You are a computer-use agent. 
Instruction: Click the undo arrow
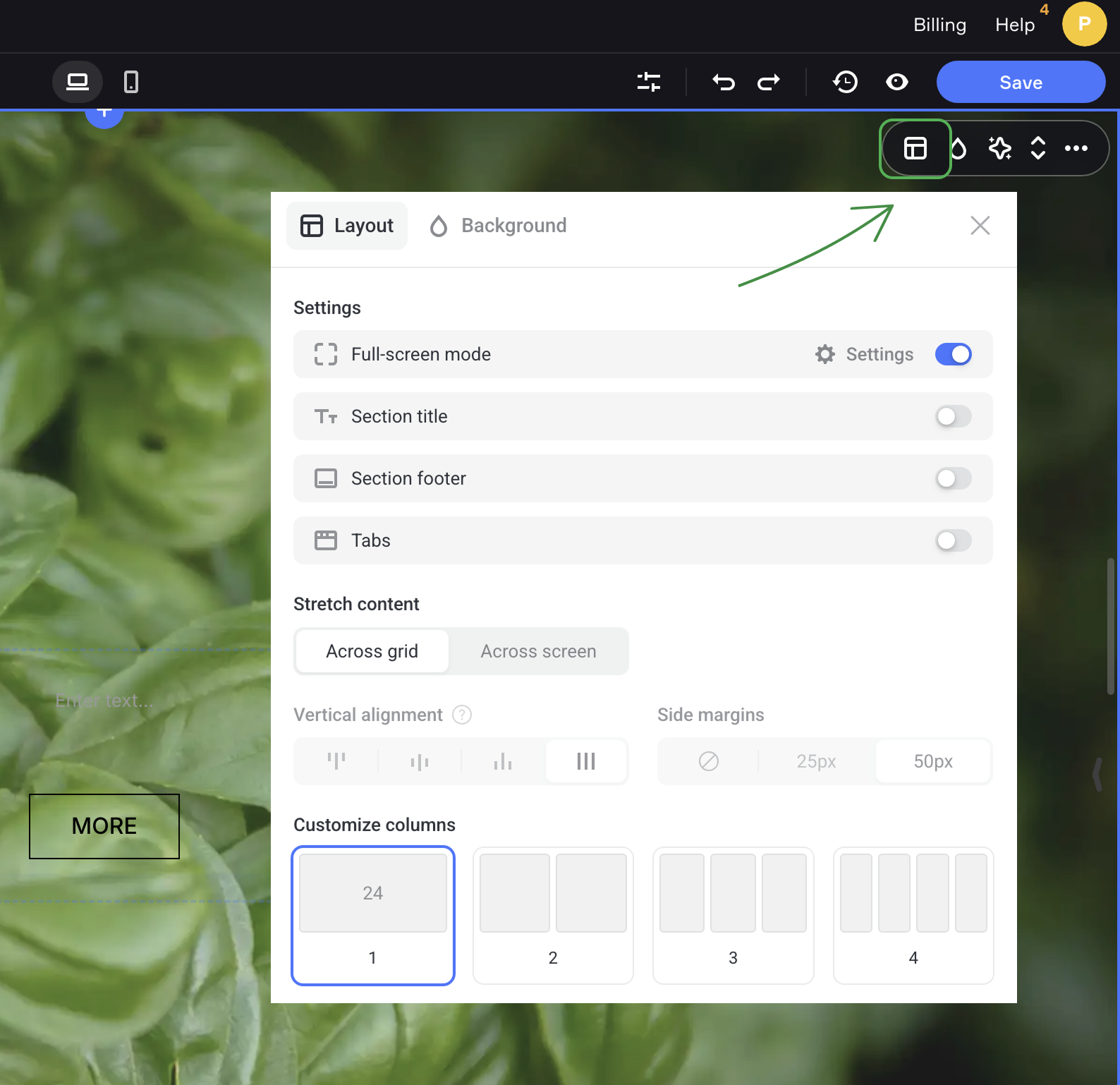(x=724, y=83)
